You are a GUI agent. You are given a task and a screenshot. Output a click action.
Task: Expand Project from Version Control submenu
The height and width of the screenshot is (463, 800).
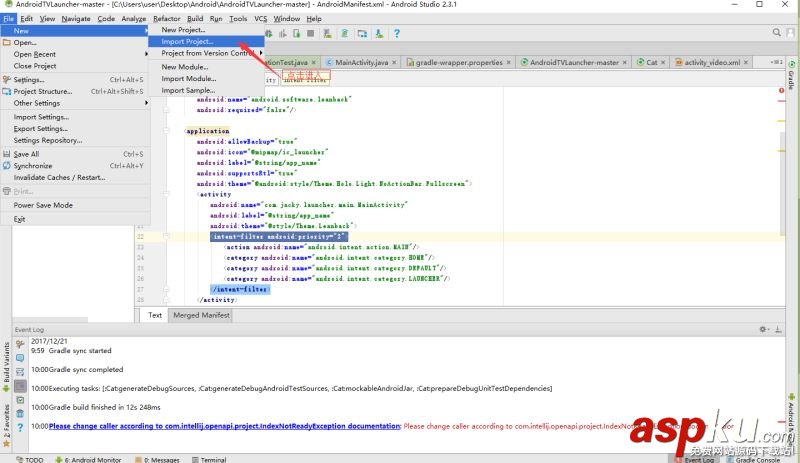261,53
